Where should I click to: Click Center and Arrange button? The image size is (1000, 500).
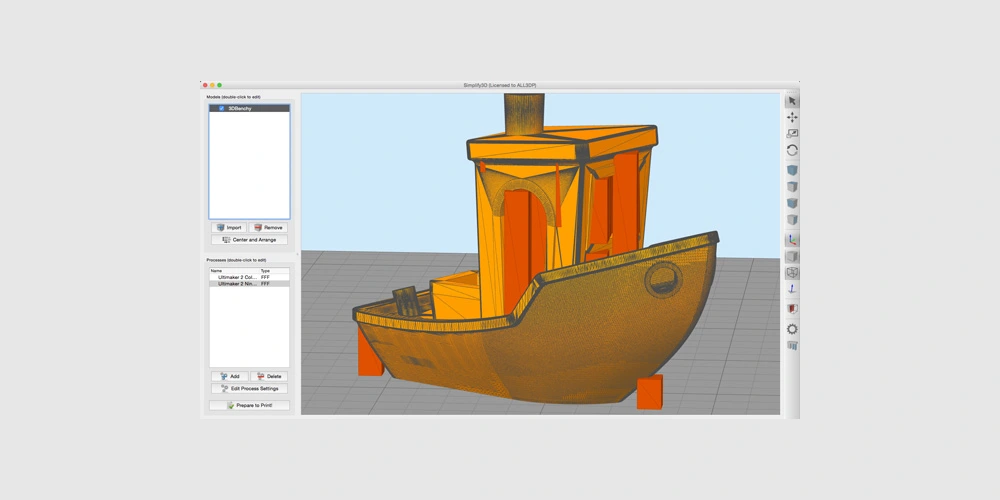249,240
